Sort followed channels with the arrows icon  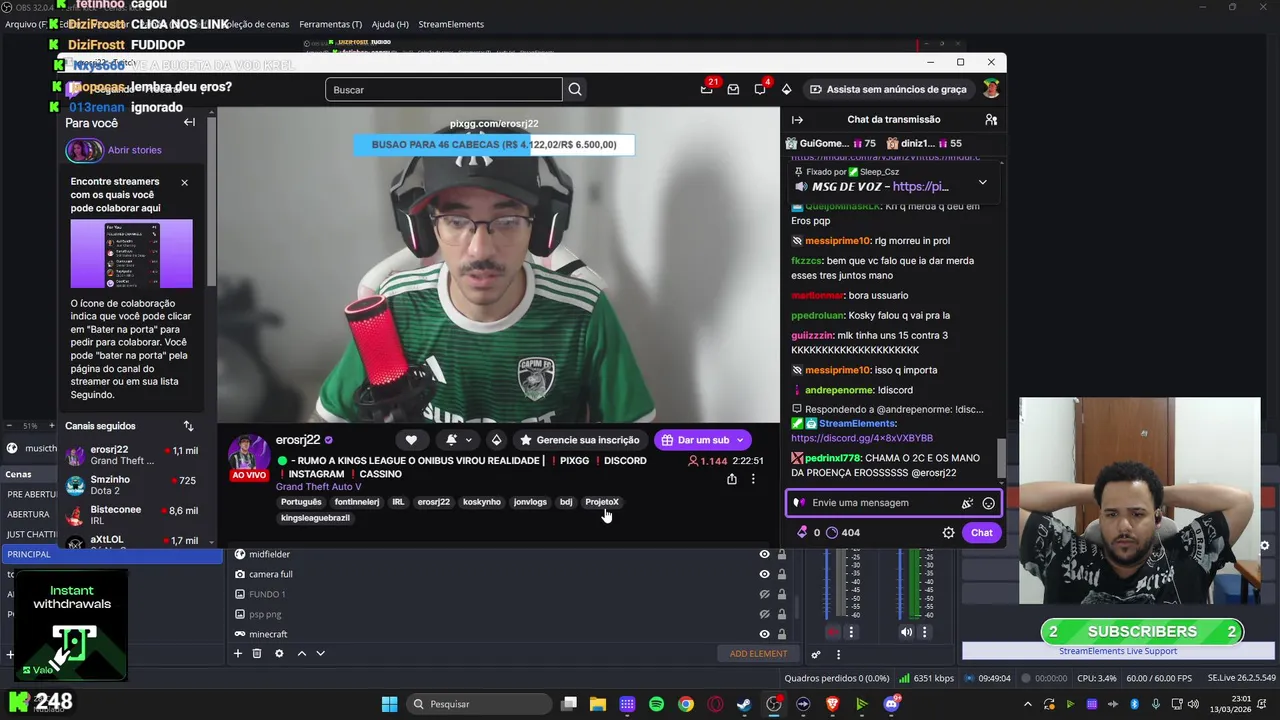(x=188, y=426)
